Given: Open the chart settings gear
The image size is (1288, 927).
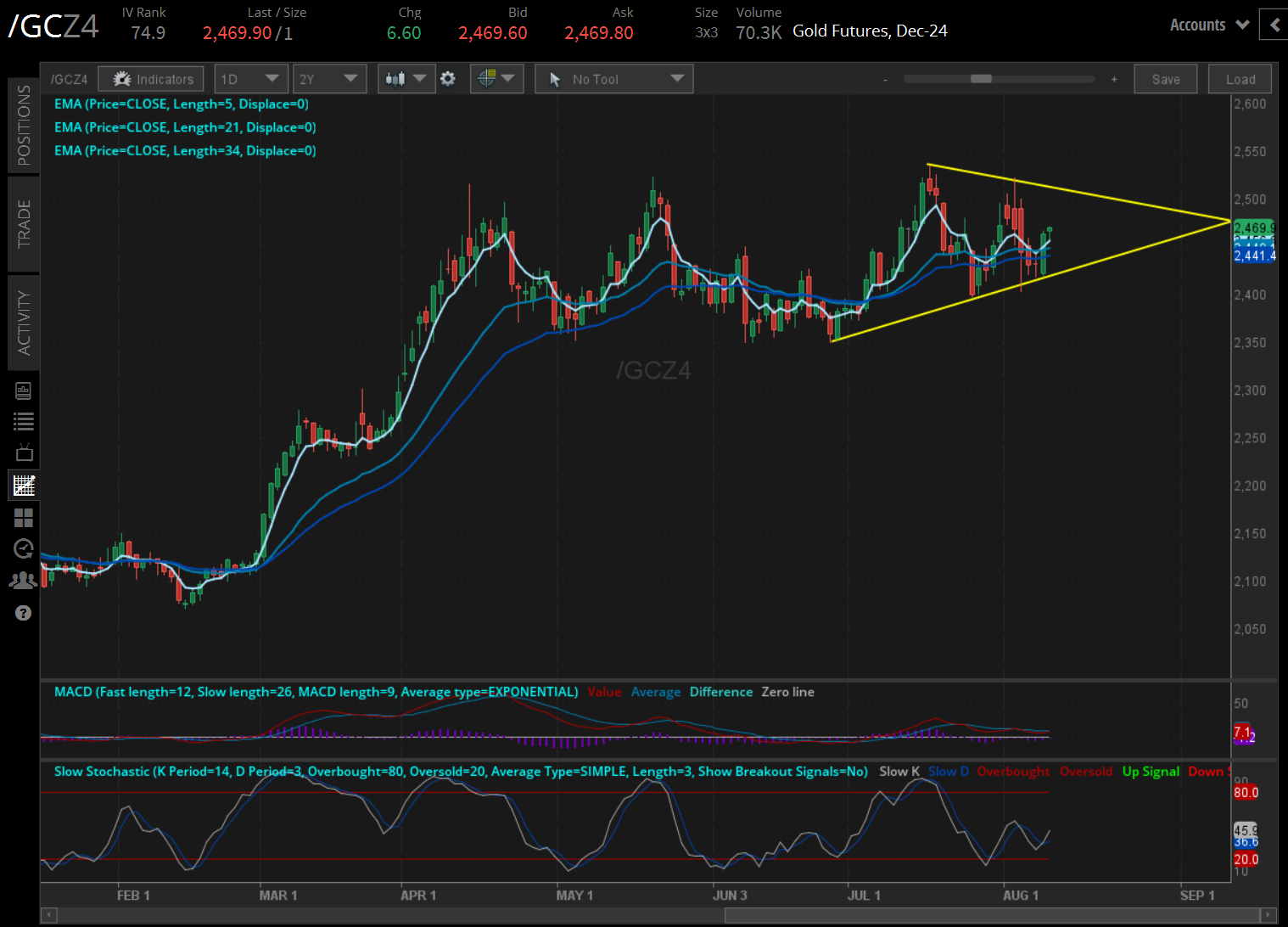Looking at the screenshot, I should [x=448, y=79].
